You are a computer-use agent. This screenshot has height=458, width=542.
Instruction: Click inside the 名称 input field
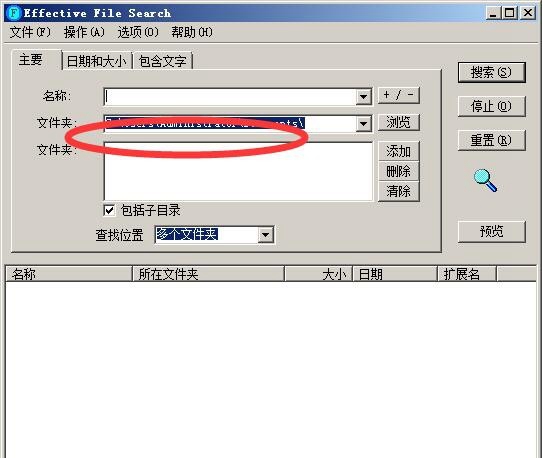tap(230, 97)
